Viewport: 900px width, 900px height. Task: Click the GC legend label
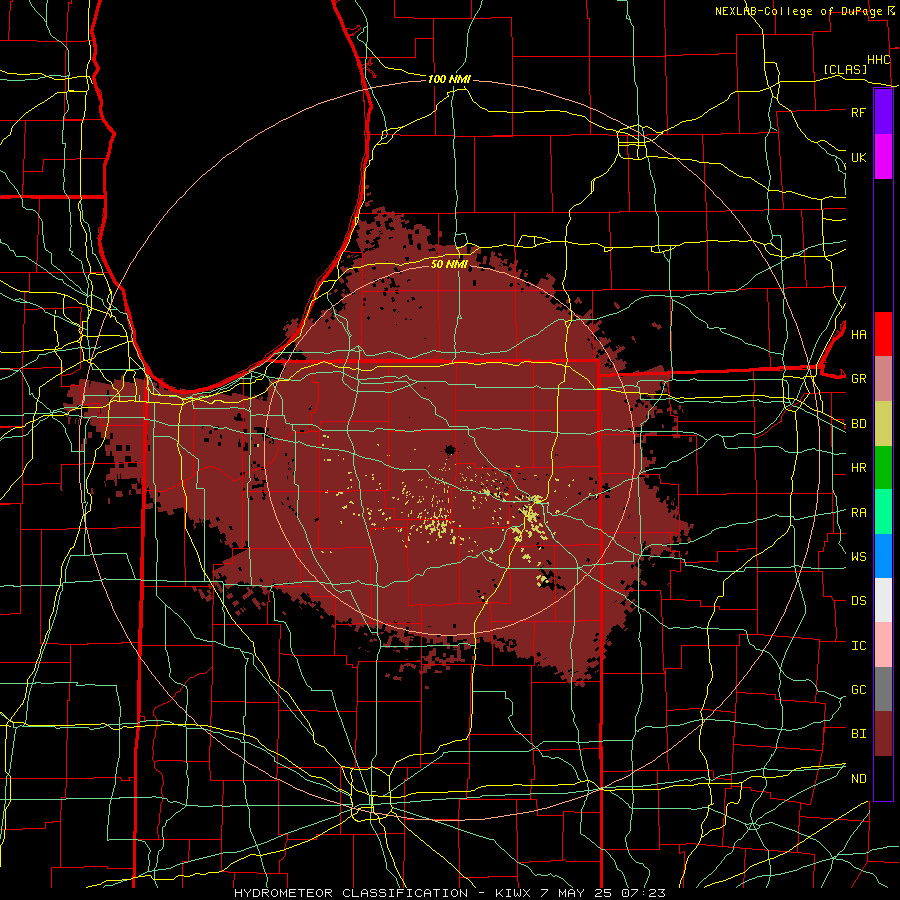pos(858,690)
